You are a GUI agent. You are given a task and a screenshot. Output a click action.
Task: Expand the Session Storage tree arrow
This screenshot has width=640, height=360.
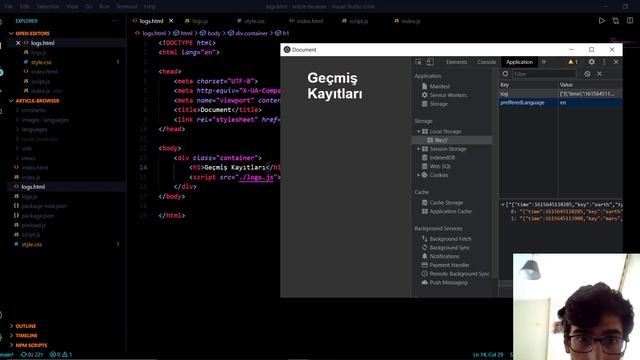click(418, 149)
